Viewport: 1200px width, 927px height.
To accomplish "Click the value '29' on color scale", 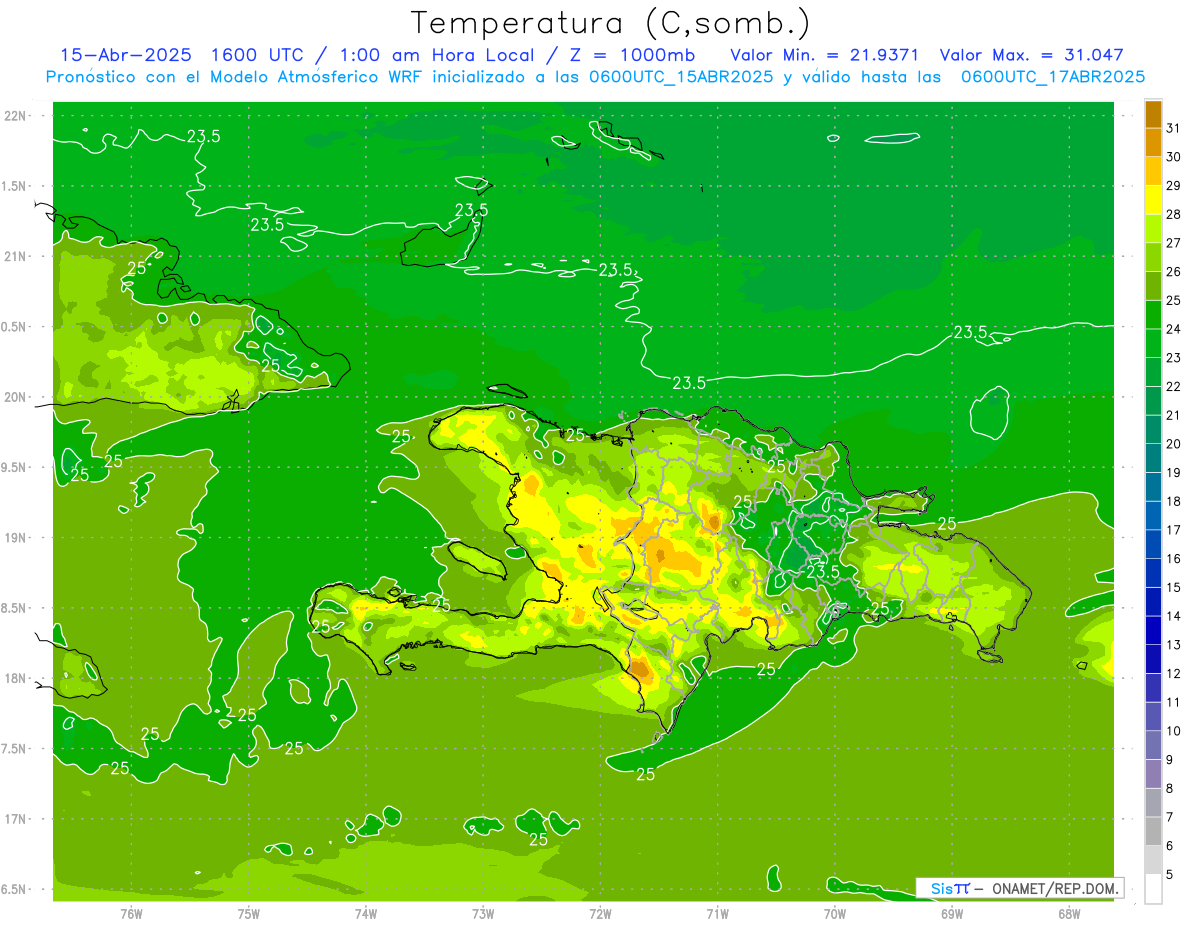I will (1174, 187).
